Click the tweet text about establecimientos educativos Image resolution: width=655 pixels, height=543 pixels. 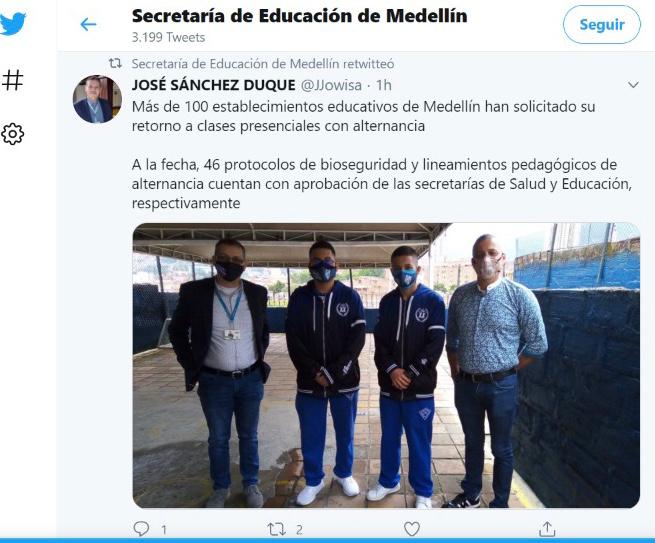[x=381, y=155]
